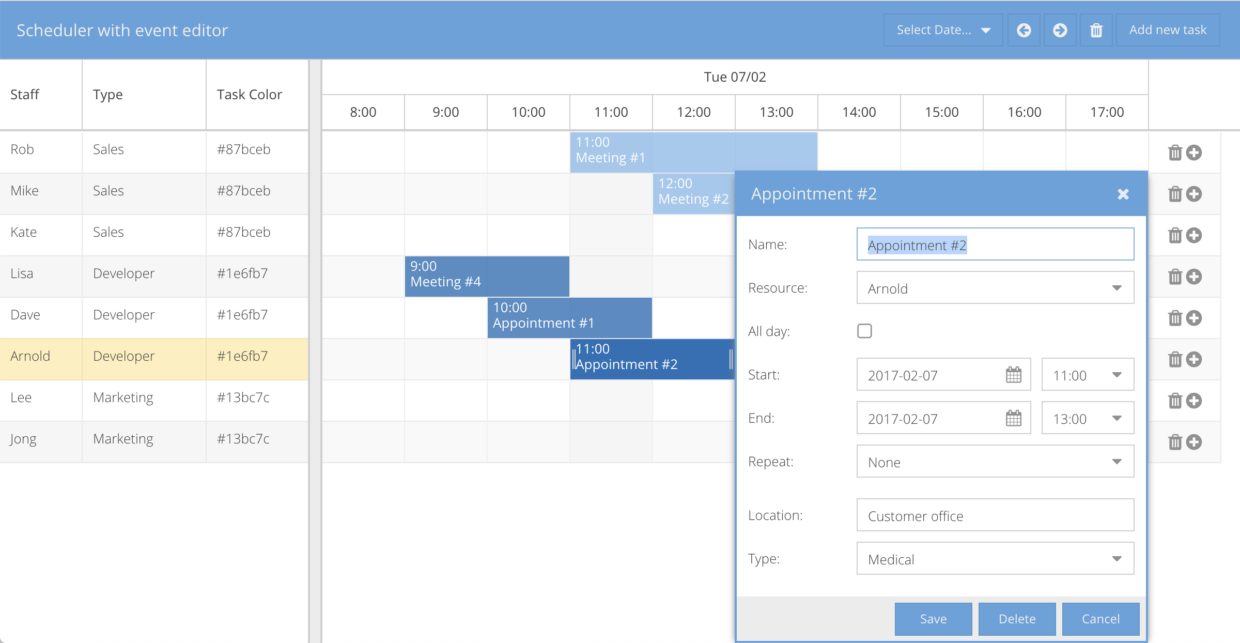
Task: Add a task on Lisa's row via plus icon
Action: point(1195,276)
